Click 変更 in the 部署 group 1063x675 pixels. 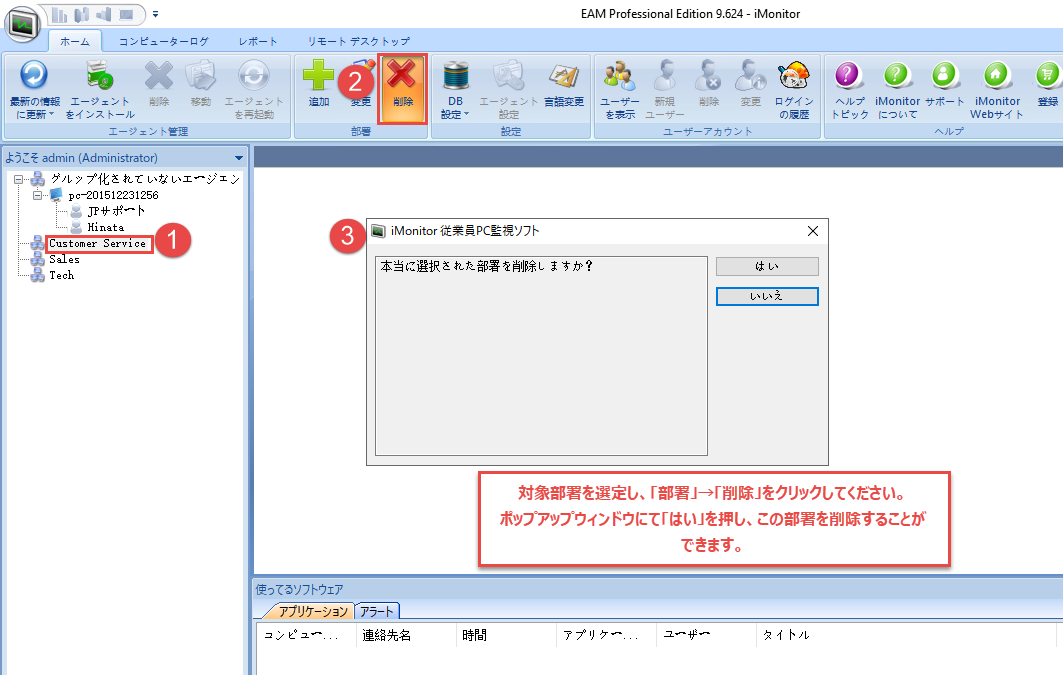[361, 84]
